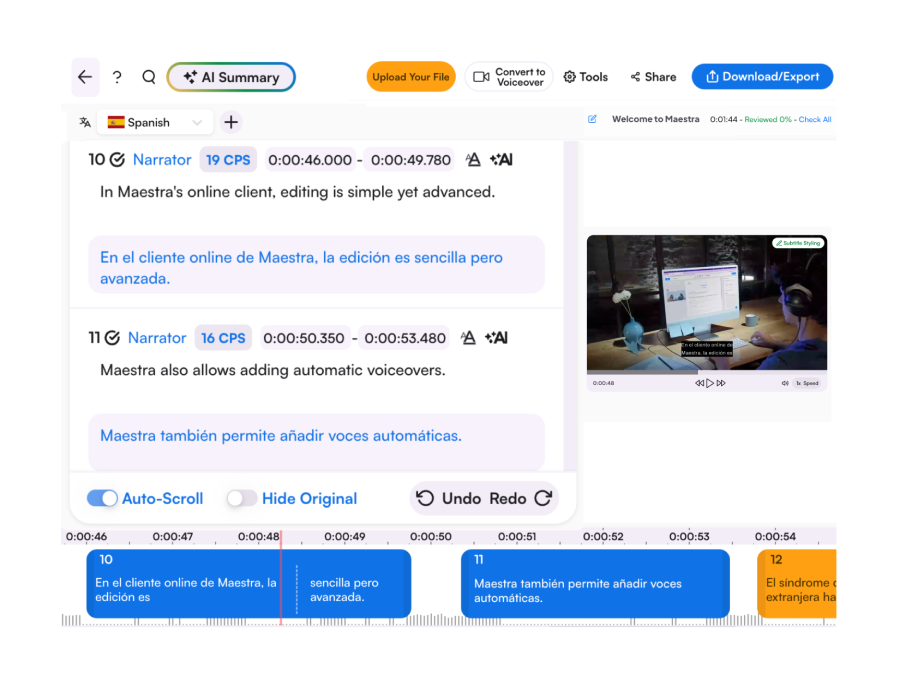This screenshot has height=675, width=900.
Task: Open help via the question mark icon
Action: (117, 77)
